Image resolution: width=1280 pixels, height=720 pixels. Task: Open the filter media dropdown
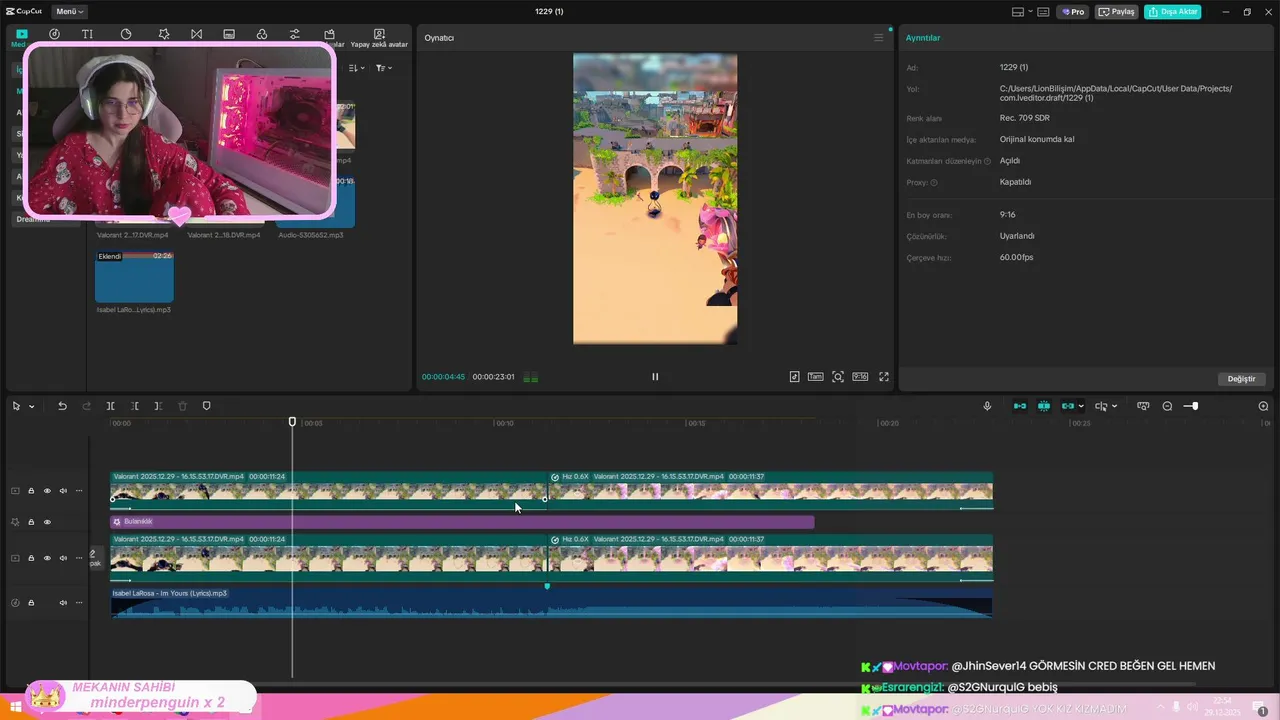click(x=383, y=68)
